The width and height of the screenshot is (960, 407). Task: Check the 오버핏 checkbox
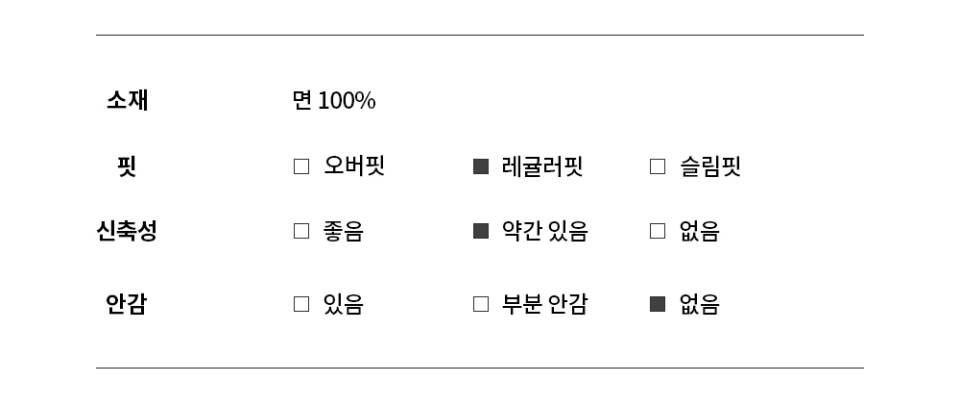[x=301, y=167]
